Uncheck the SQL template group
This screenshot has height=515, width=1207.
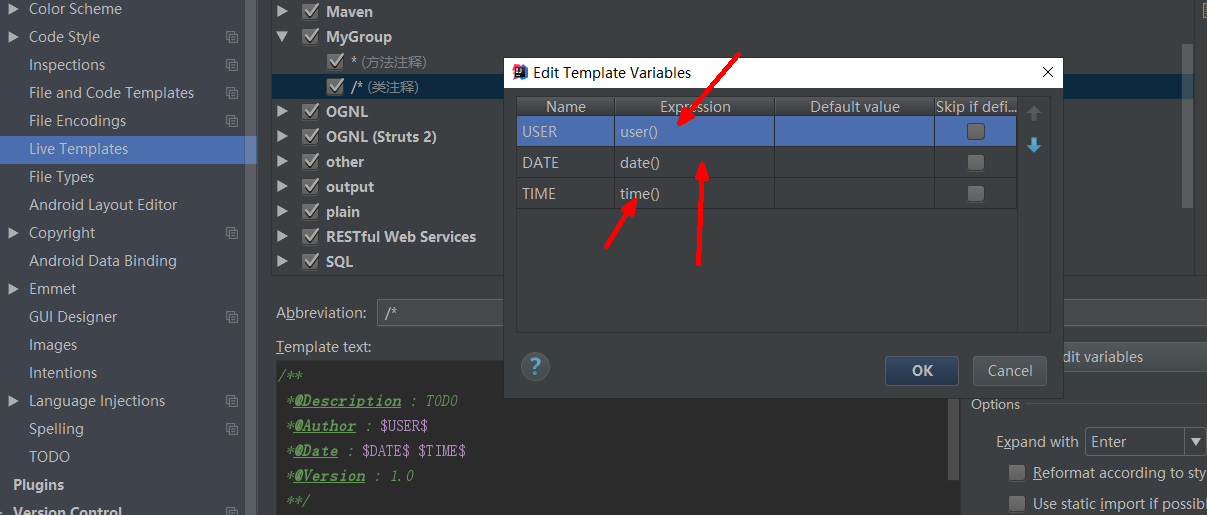(x=310, y=262)
